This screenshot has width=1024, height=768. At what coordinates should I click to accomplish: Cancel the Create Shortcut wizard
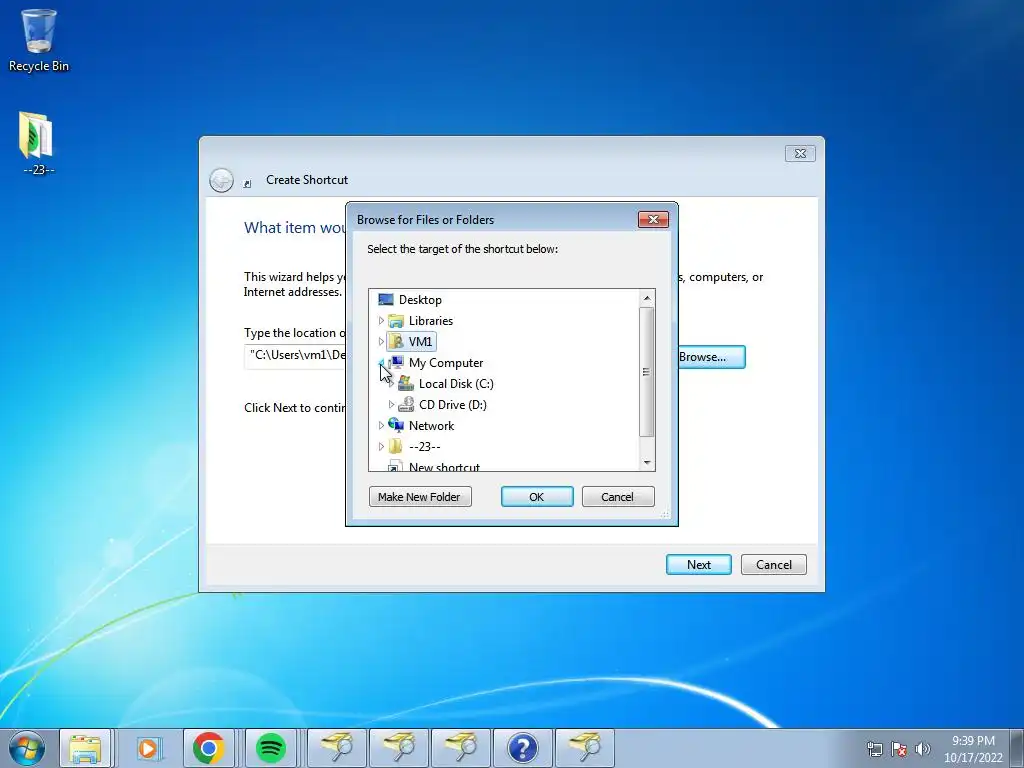(774, 565)
